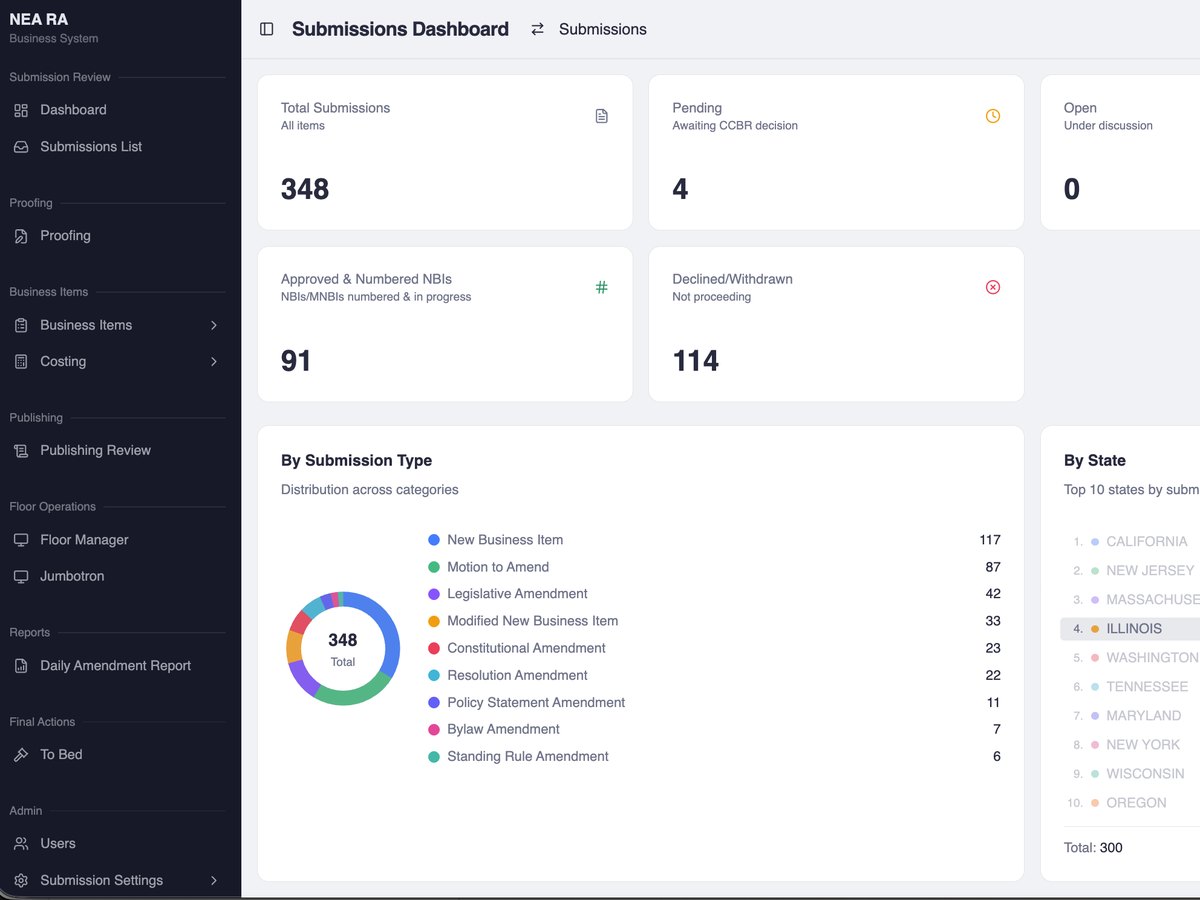1200x900 pixels.
Task: Select the Pending card showing 4
Action: [836, 152]
